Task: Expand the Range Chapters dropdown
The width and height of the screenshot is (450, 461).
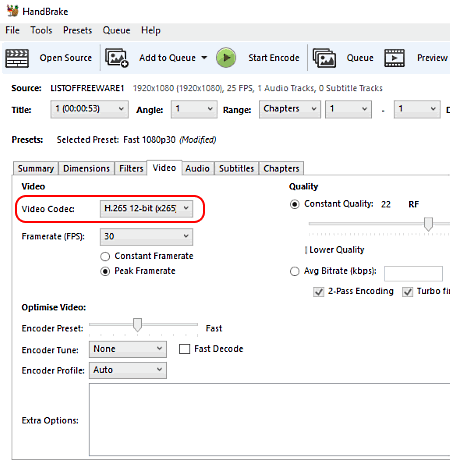Action: [290, 109]
